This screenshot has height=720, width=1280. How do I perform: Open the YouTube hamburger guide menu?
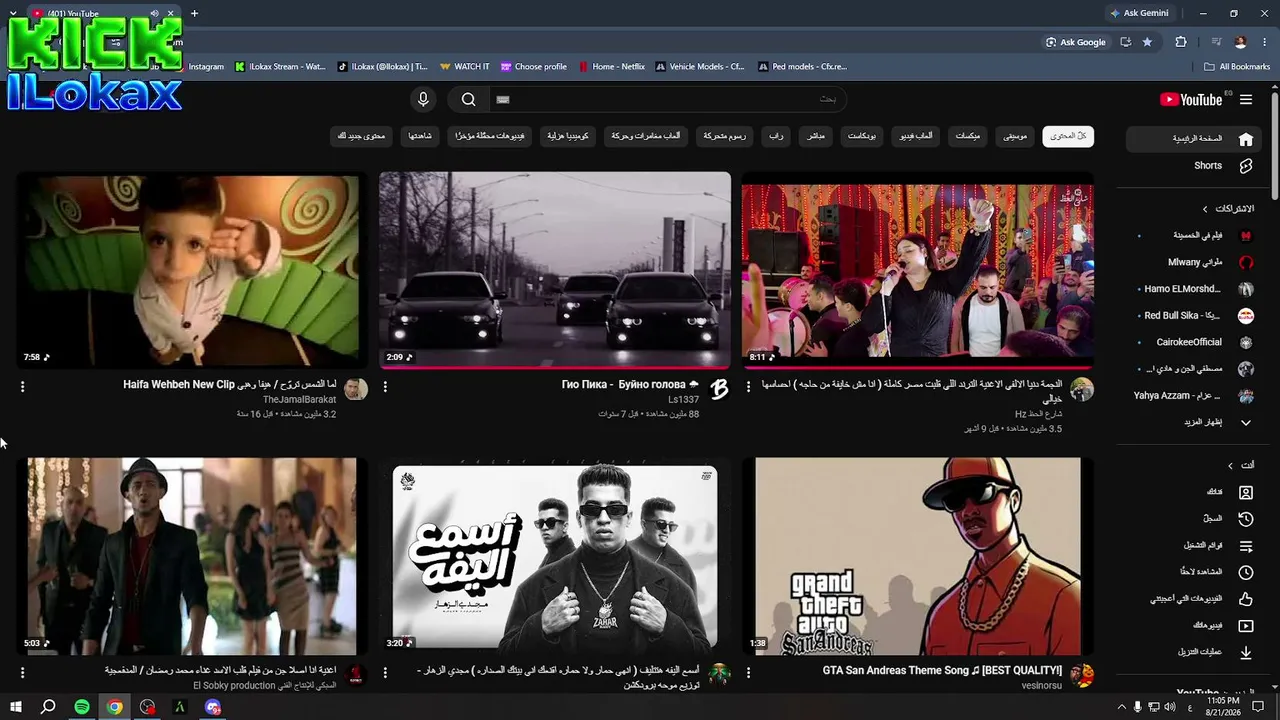(x=1246, y=99)
